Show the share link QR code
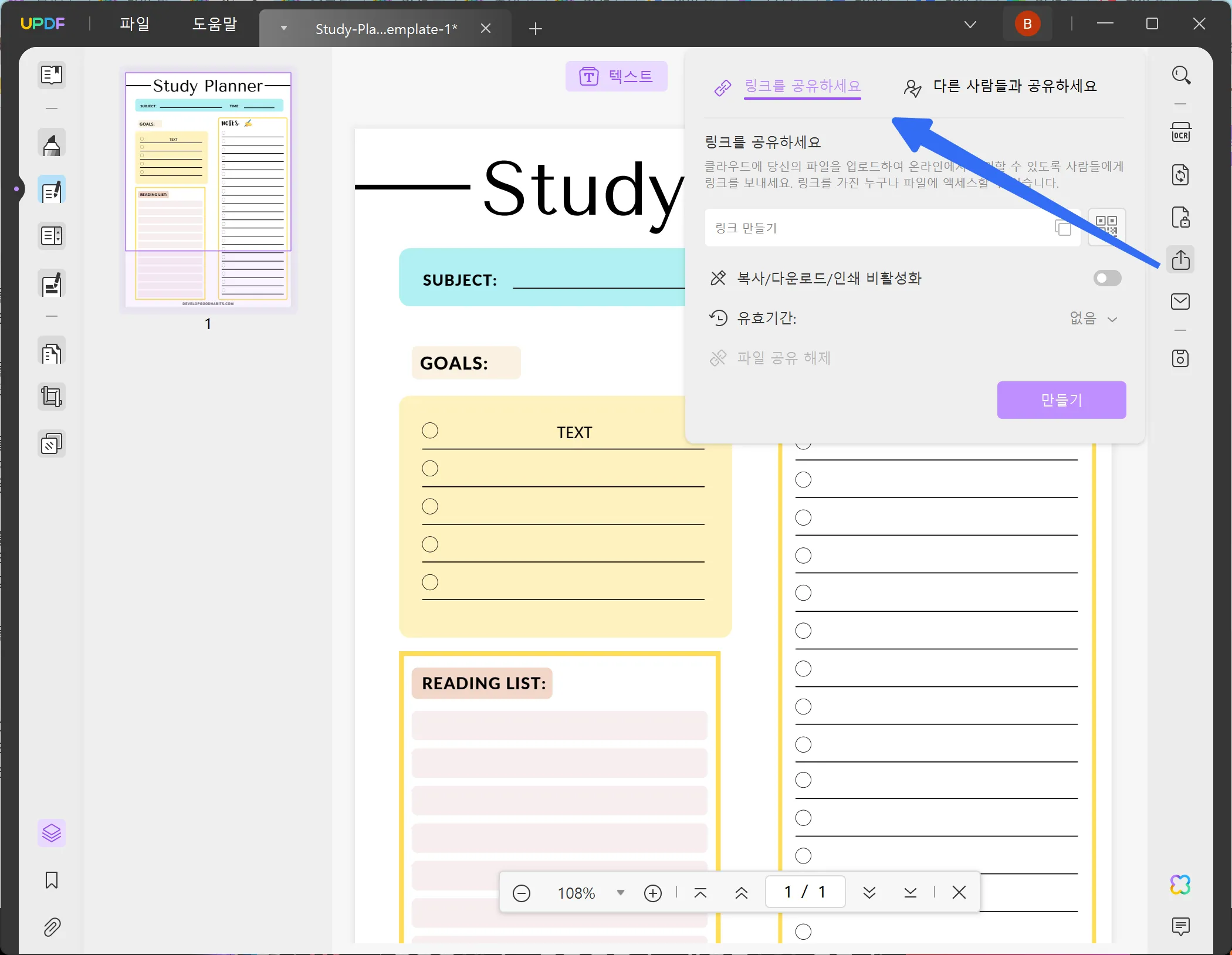Viewport: 1232px width, 955px height. [1106, 226]
